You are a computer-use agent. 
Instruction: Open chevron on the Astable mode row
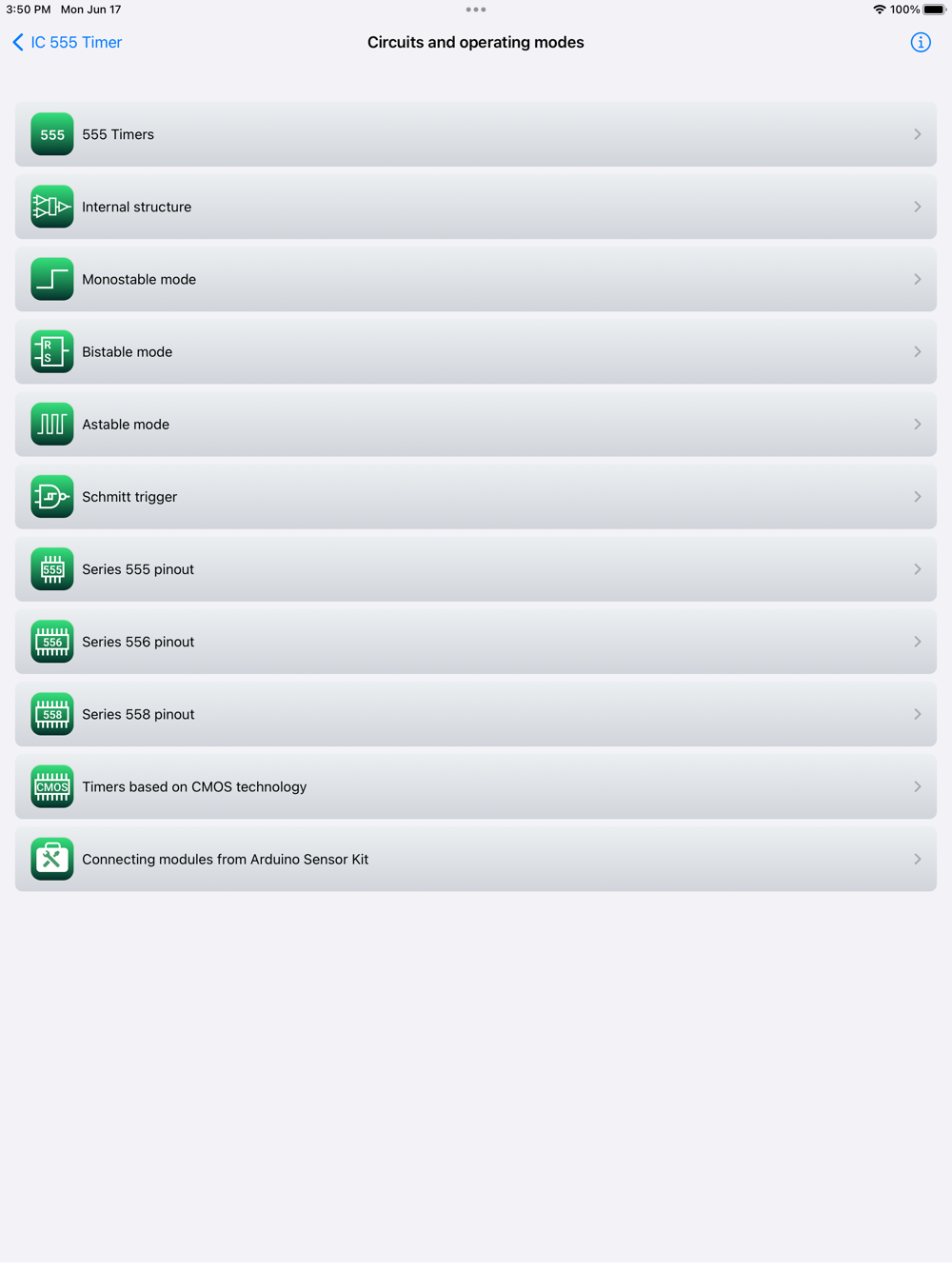point(918,424)
